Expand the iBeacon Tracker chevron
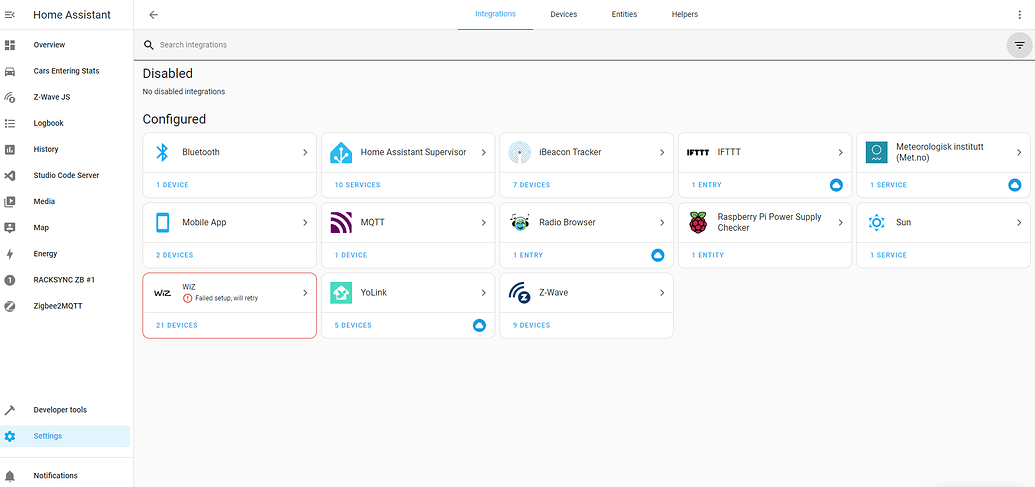 pos(662,152)
